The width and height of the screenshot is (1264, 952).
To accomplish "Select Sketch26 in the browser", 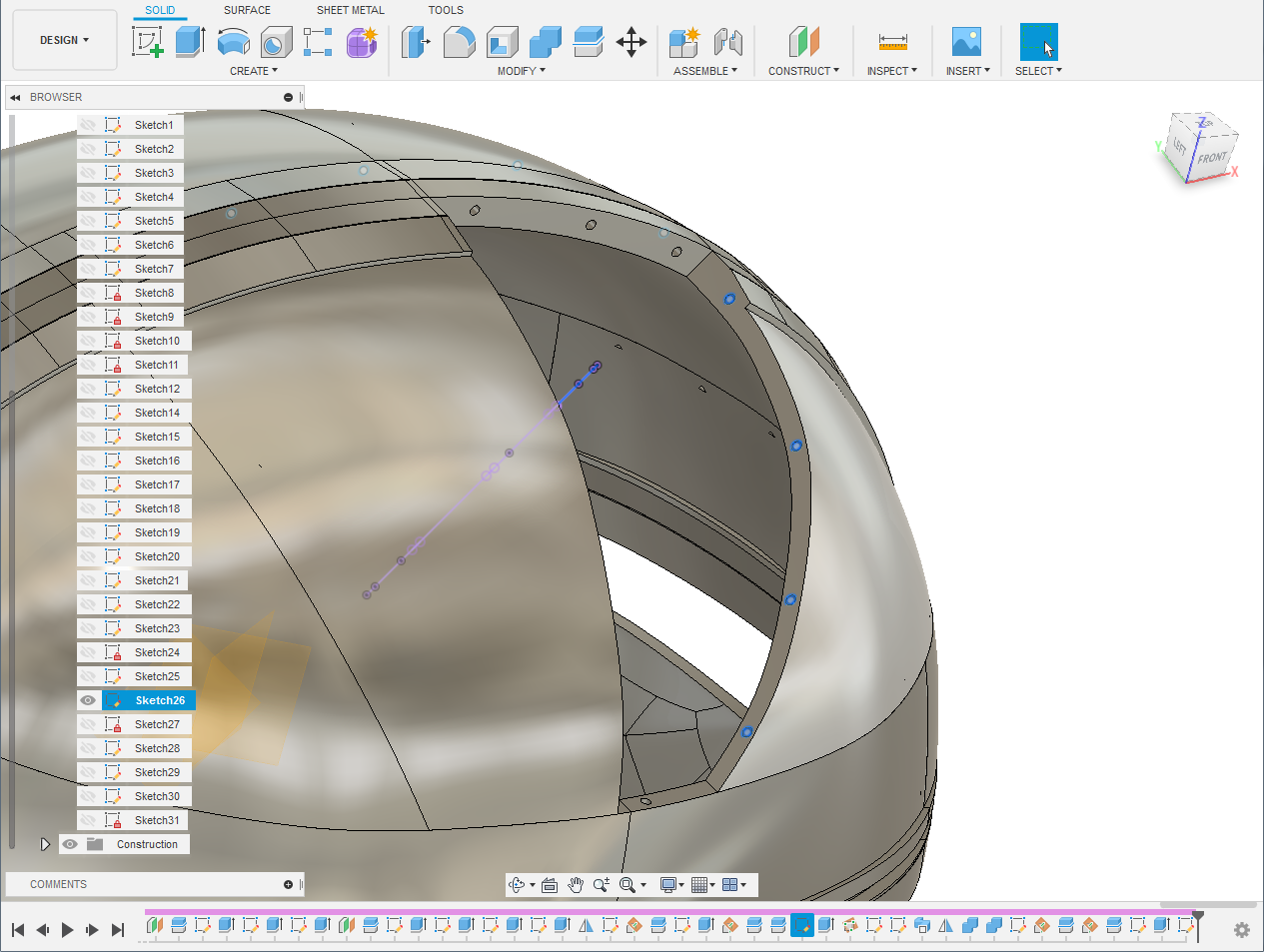I will pyautogui.click(x=160, y=700).
